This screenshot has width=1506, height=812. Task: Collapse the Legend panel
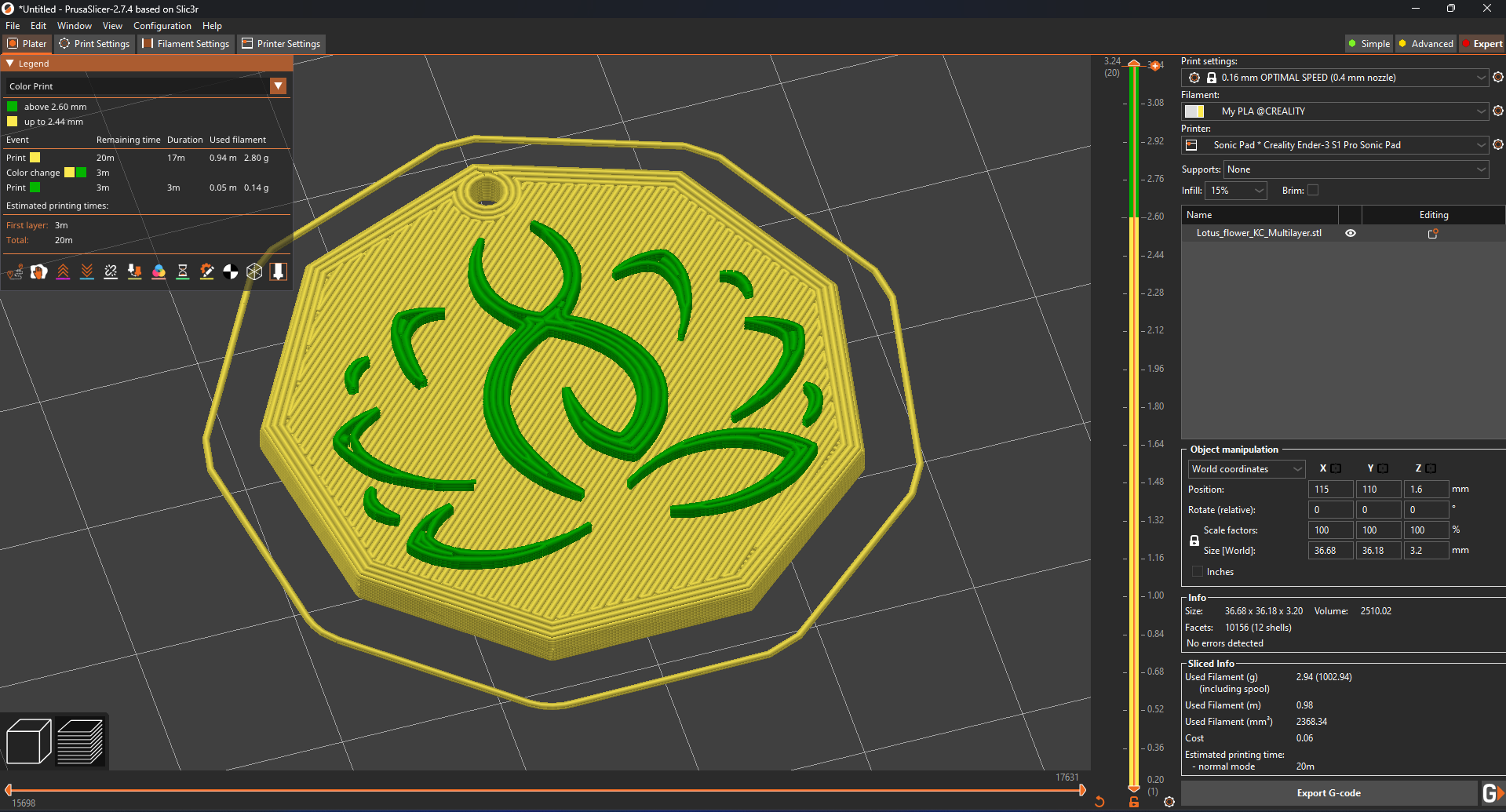(x=10, y=64)
